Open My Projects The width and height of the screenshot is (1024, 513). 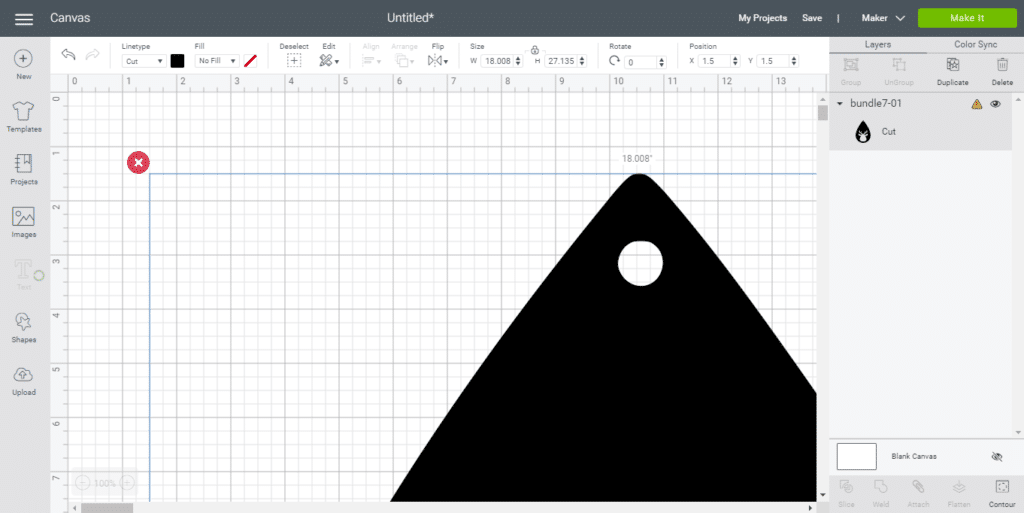pos(762,18)
